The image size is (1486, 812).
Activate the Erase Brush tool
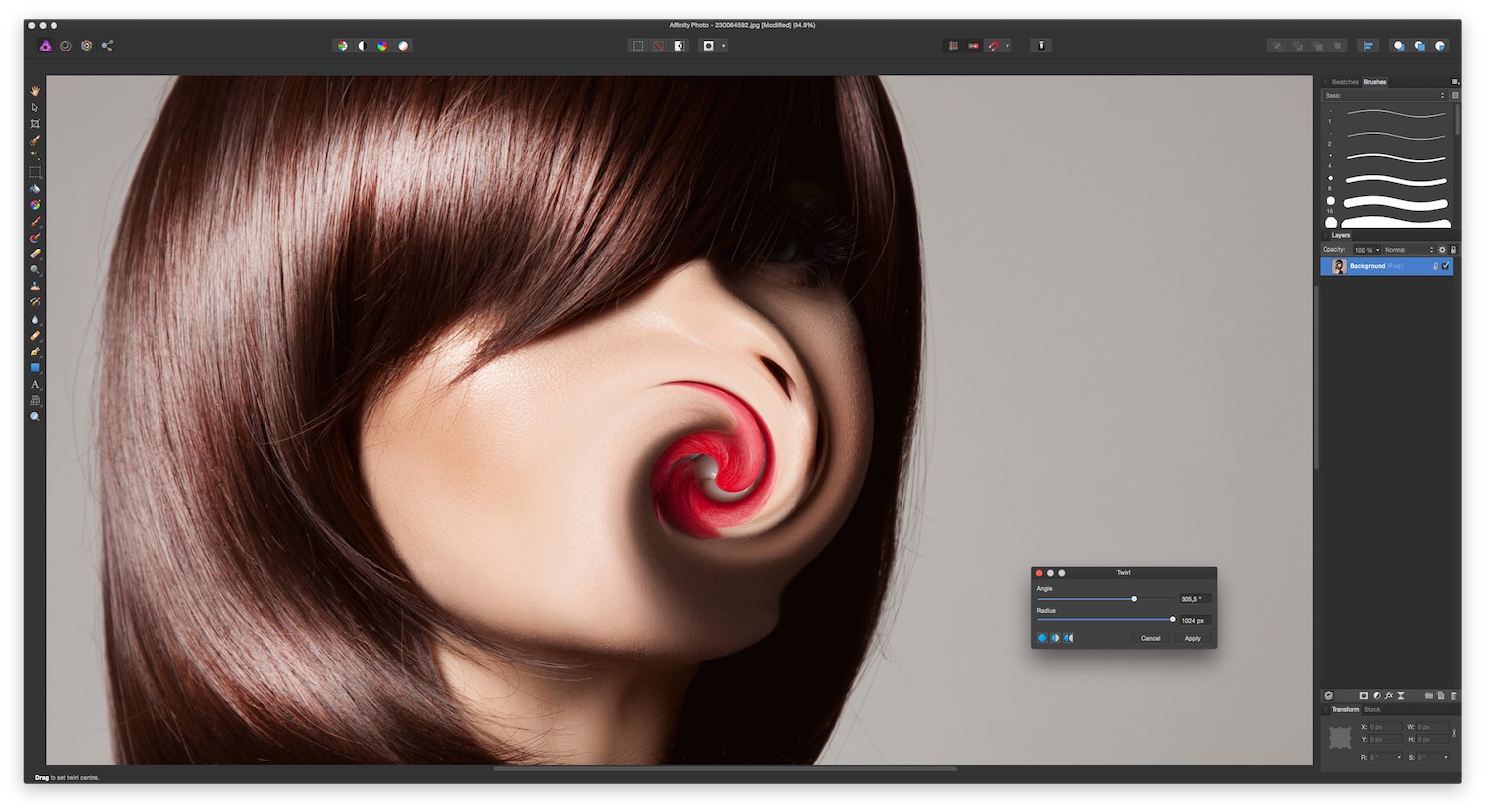coord(35,254)
